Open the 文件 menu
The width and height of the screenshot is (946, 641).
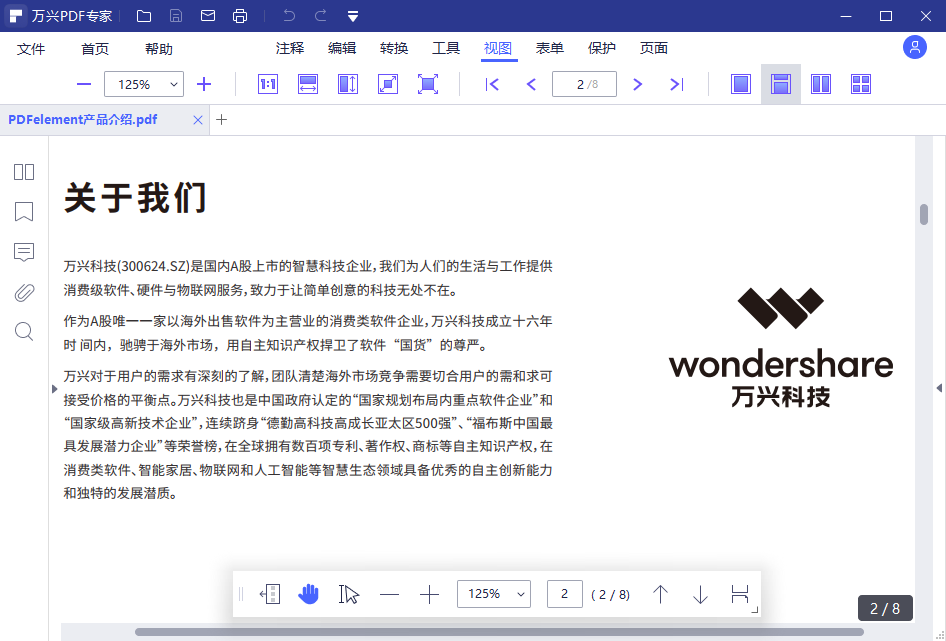[31, 47]
